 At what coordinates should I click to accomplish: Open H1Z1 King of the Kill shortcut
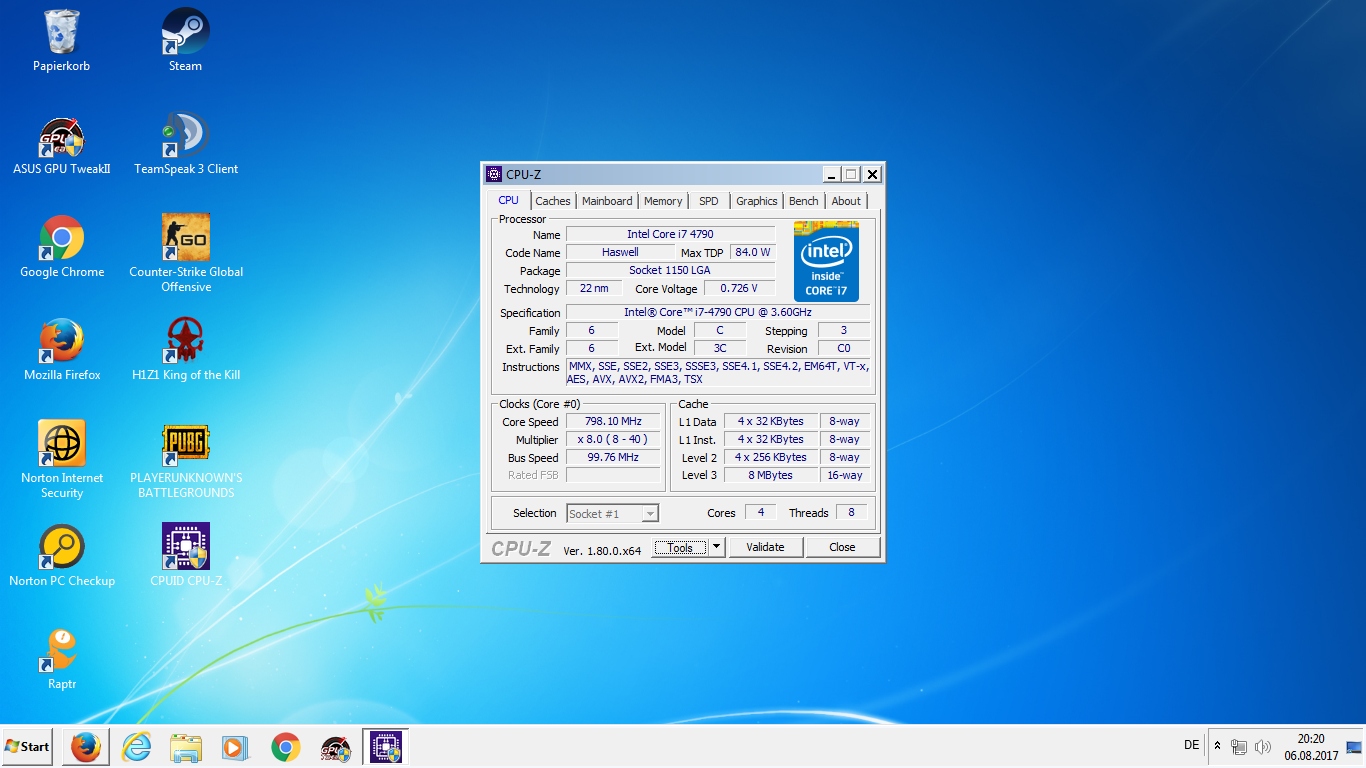pos(186,350)
